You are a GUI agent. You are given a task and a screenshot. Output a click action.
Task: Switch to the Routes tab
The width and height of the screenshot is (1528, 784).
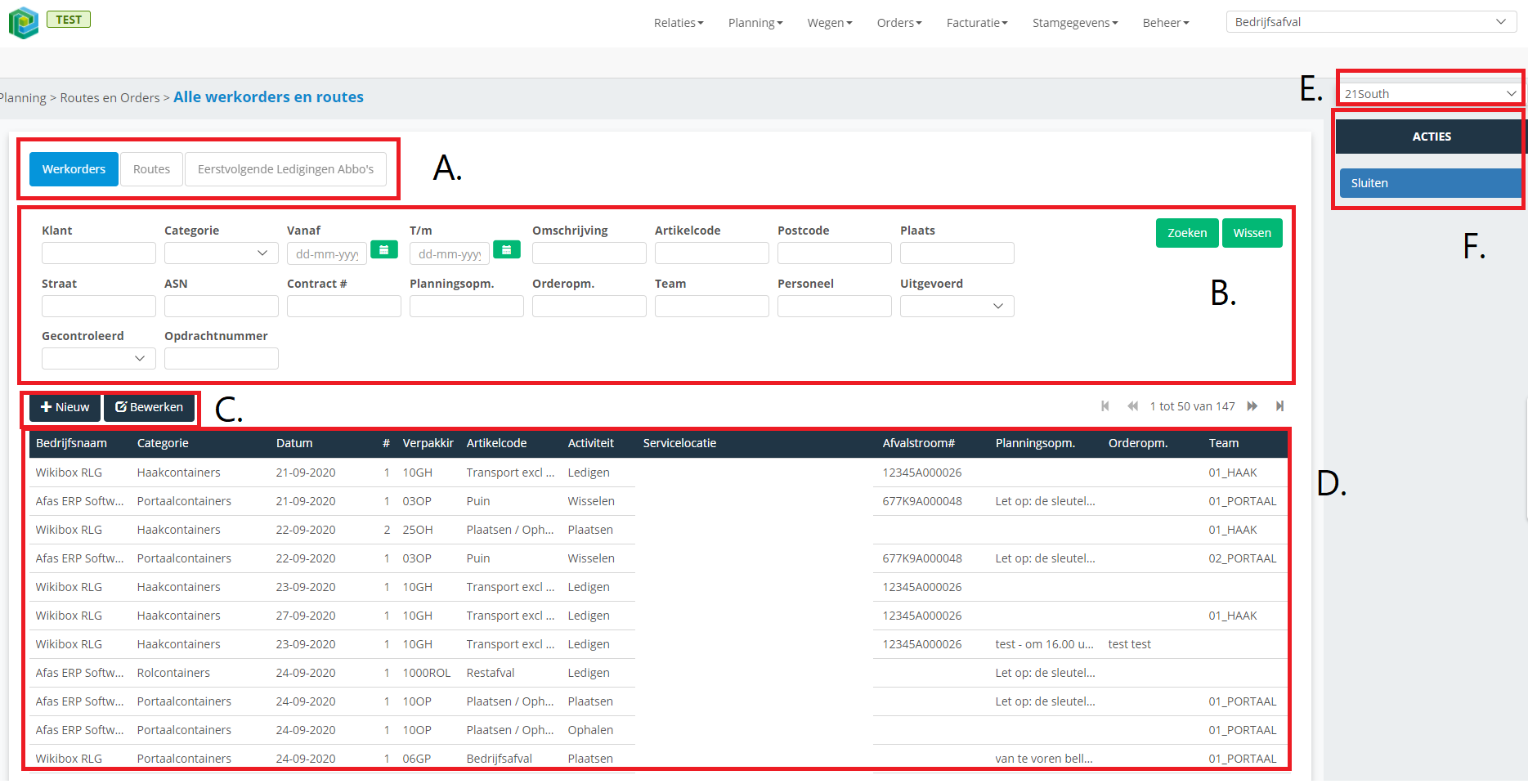click(151, 169)
